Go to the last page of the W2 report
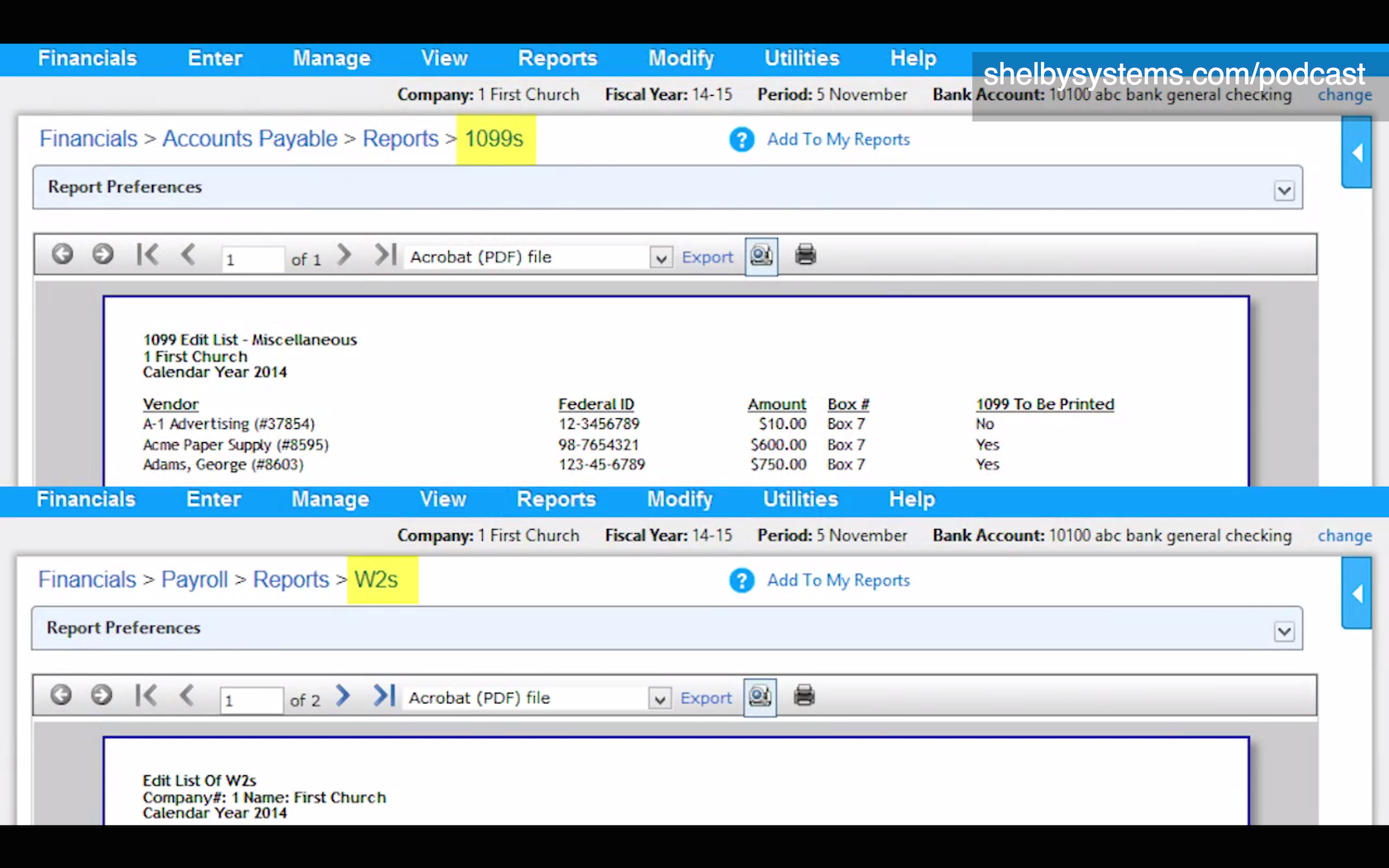This screenshot has width=1389, height=868. [383, 696]
